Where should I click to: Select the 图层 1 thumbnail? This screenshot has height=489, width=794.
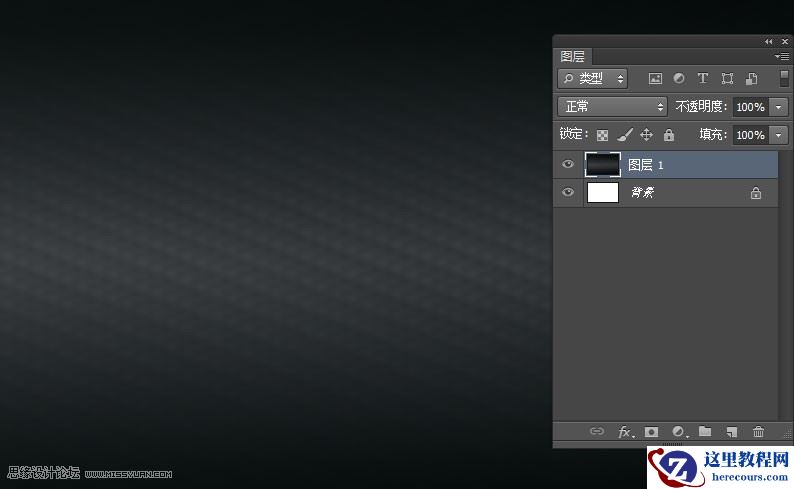coord(603,165)
